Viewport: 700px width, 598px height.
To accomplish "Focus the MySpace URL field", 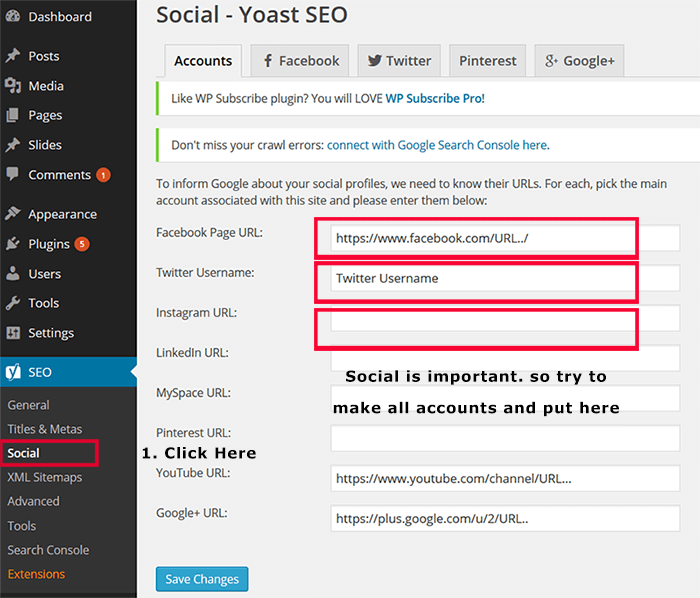I will coord(505,398).
